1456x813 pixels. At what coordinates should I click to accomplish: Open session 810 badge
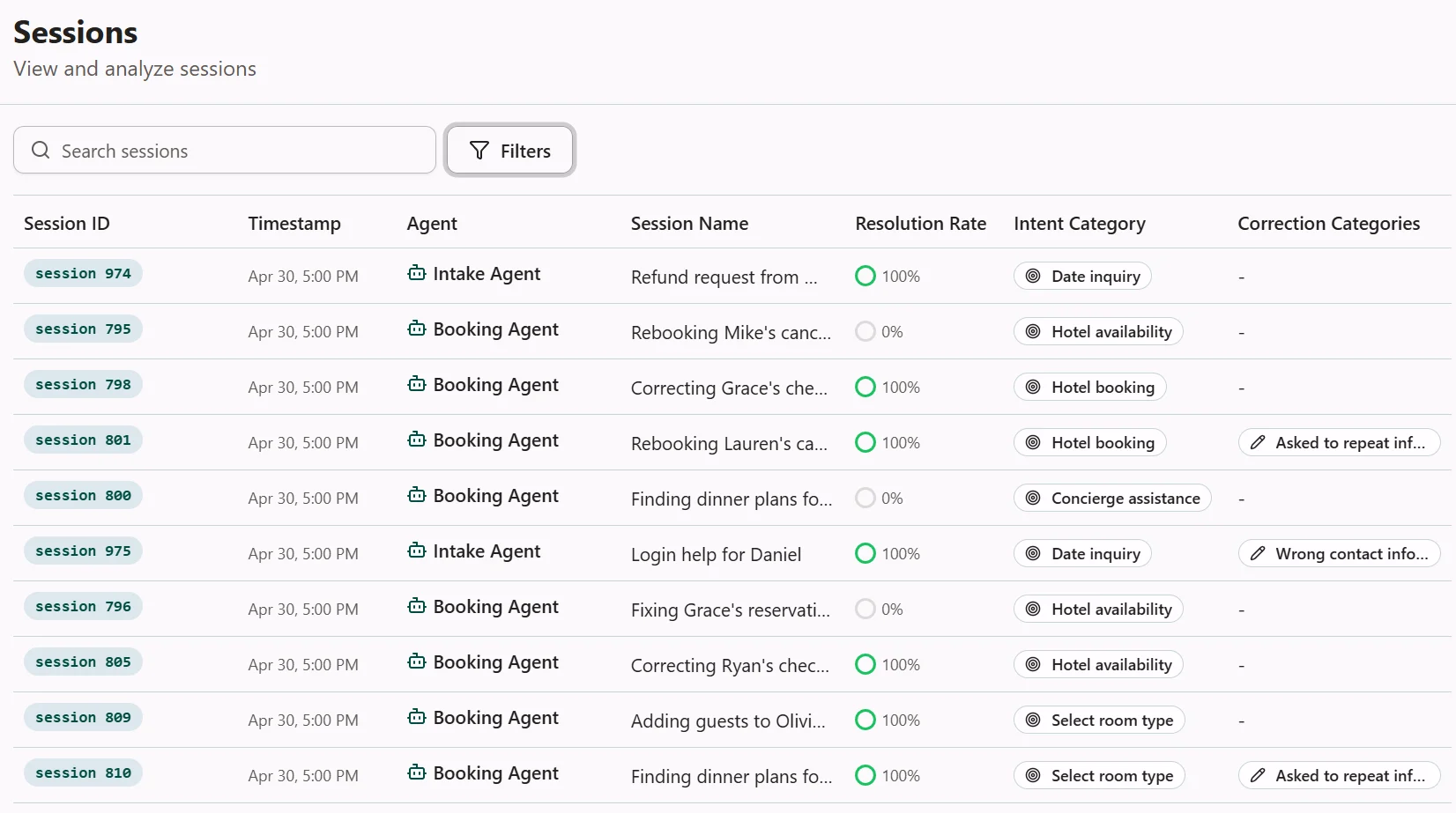coord(83,773)
